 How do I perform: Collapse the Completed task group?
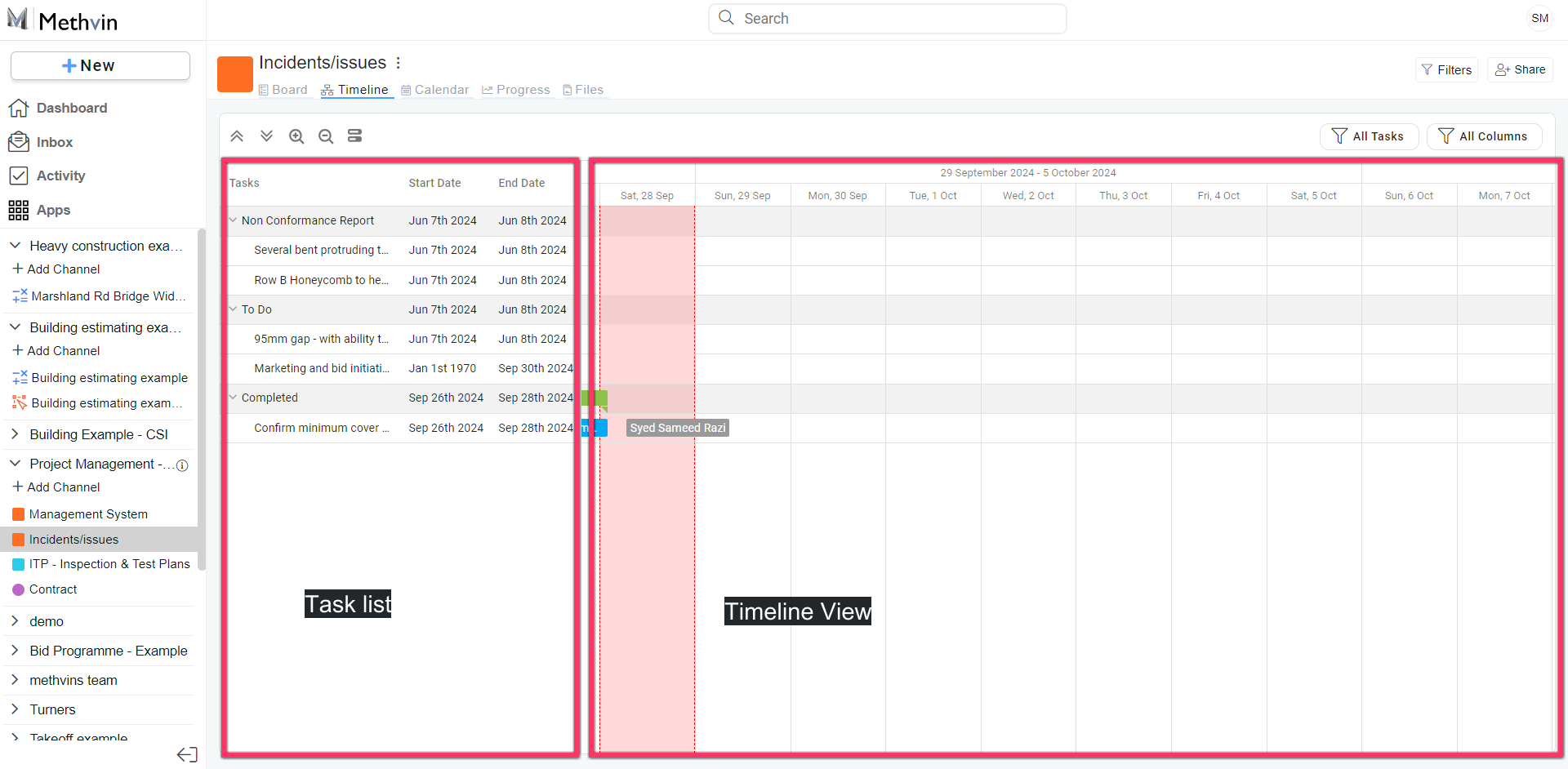[x=233, y=398]
